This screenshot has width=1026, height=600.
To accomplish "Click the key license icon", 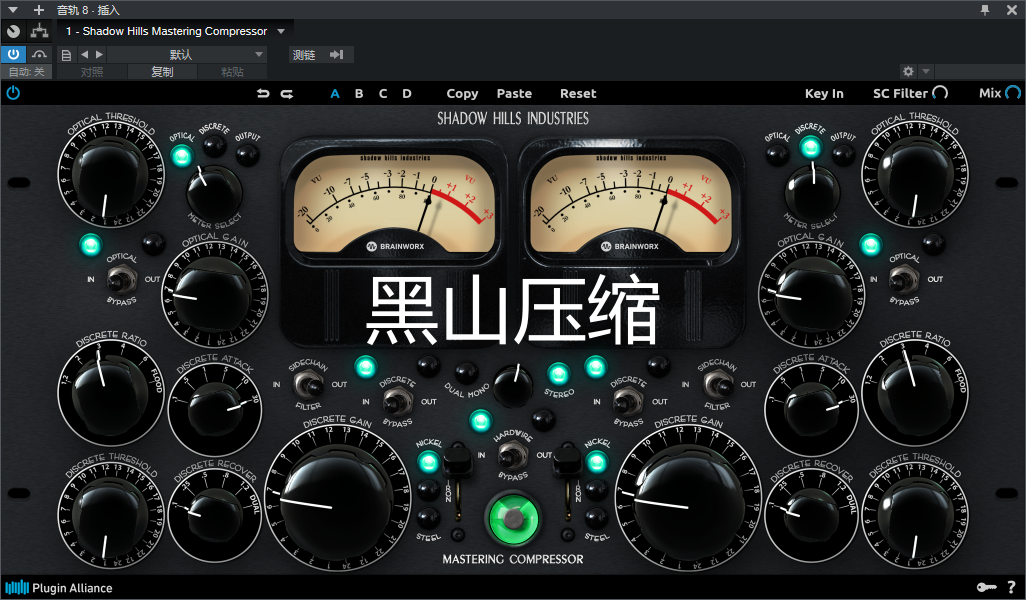I will click(x=987, y=587).
